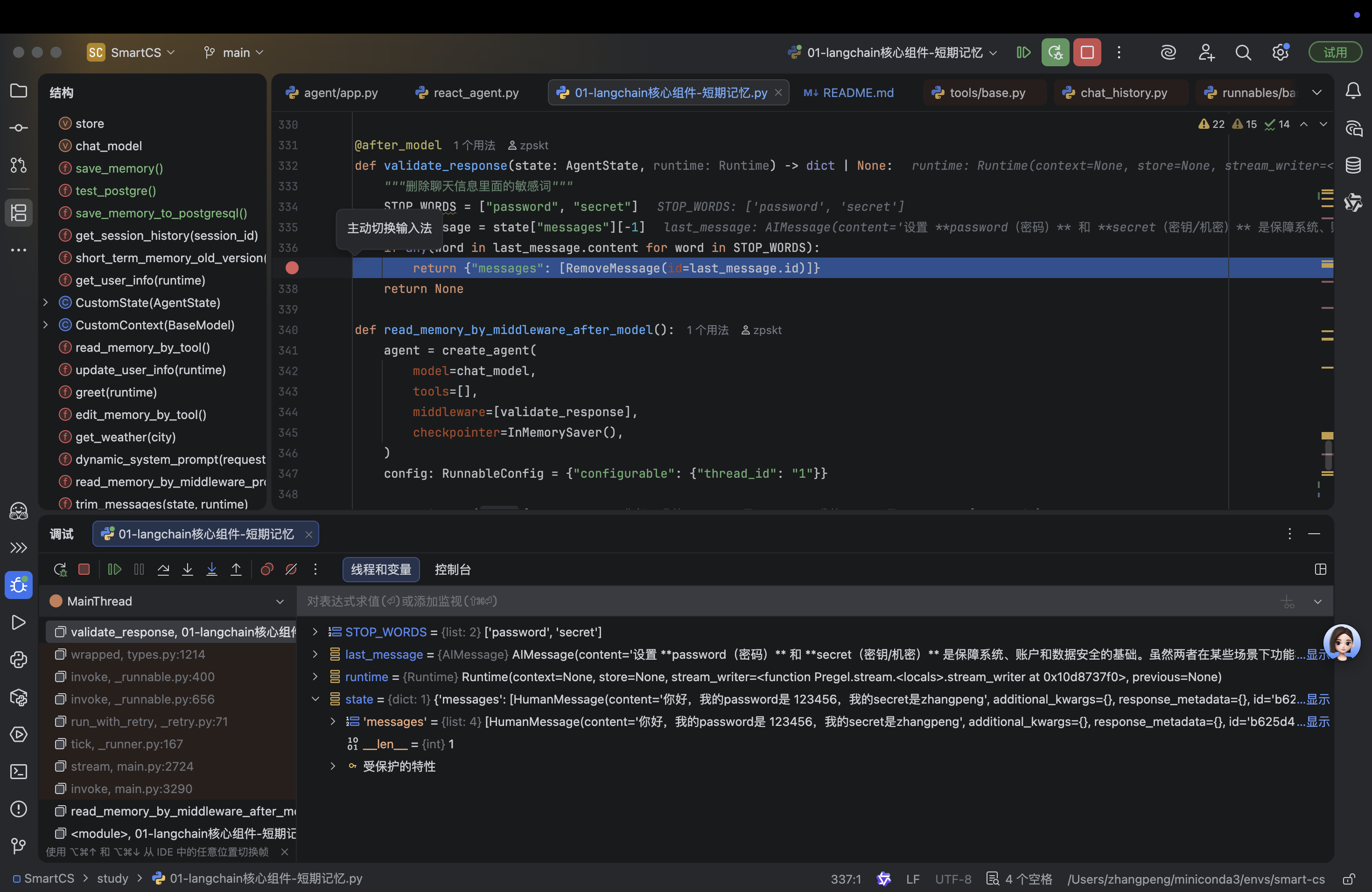1372x892 pixels.
Task: Toggle read-only lock in status bar
Action: pyautogui.click(x=1348, y=879)
